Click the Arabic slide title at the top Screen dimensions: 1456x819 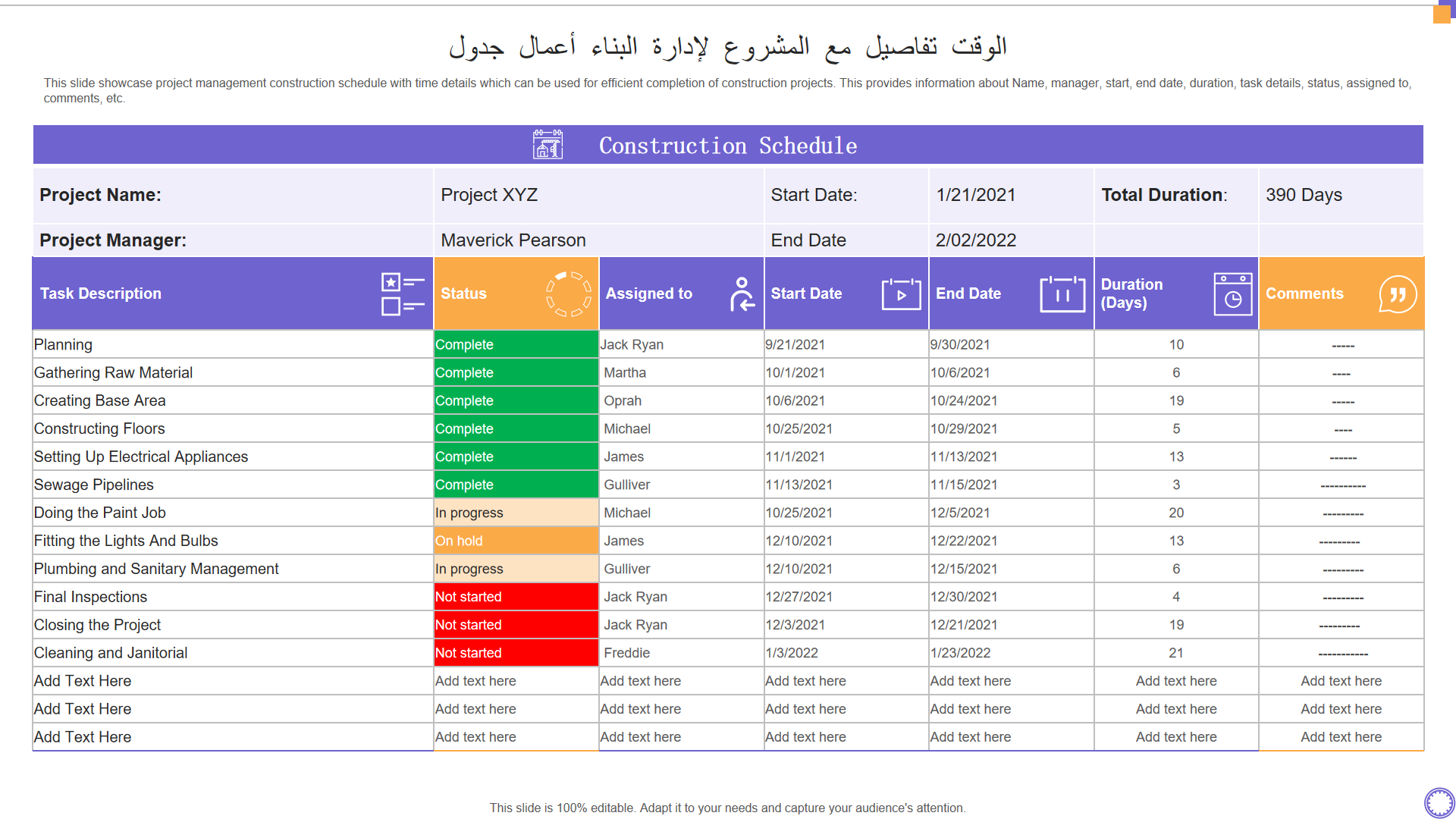[x=728, y=46]
